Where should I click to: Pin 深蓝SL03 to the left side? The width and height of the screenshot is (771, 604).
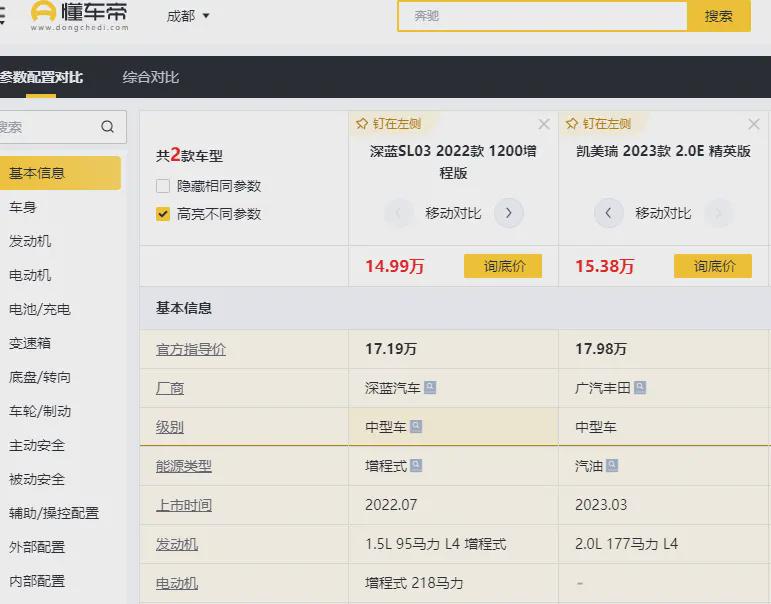point(390,124)
